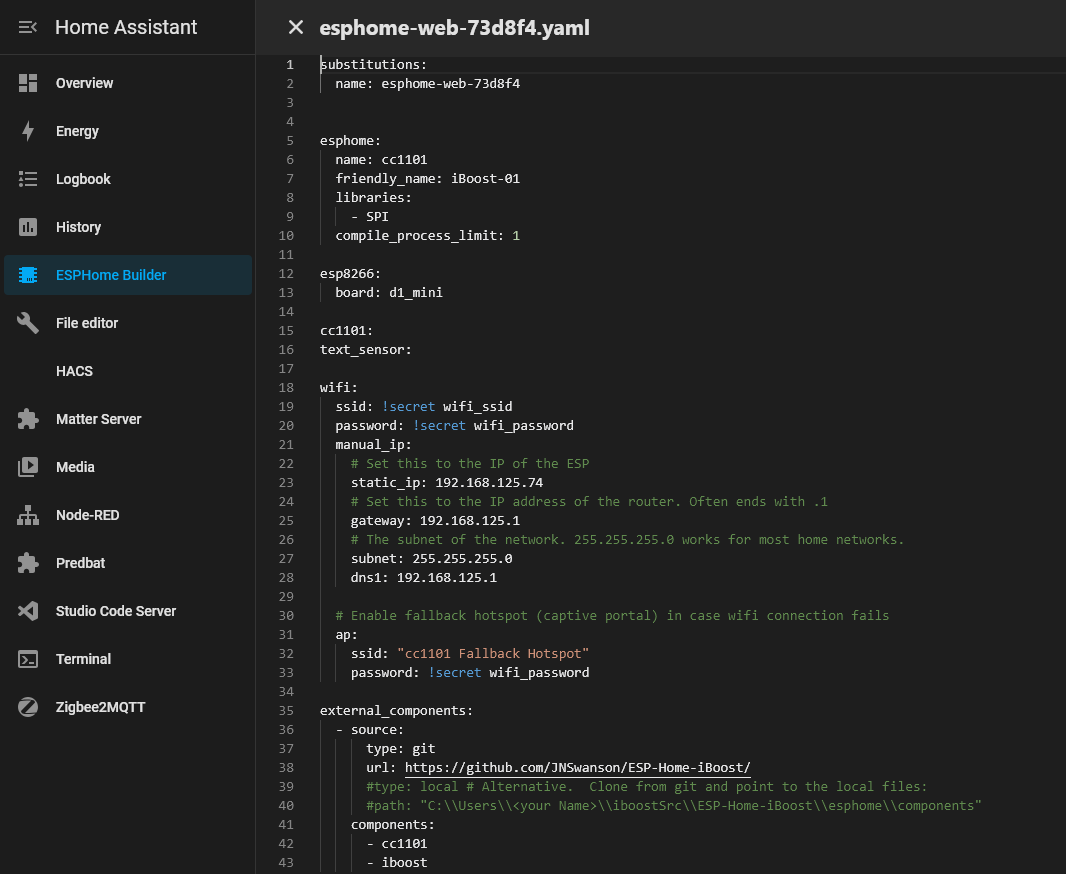Click the '# Enable fallback hotspot' comment

click(x=612, y=616)
